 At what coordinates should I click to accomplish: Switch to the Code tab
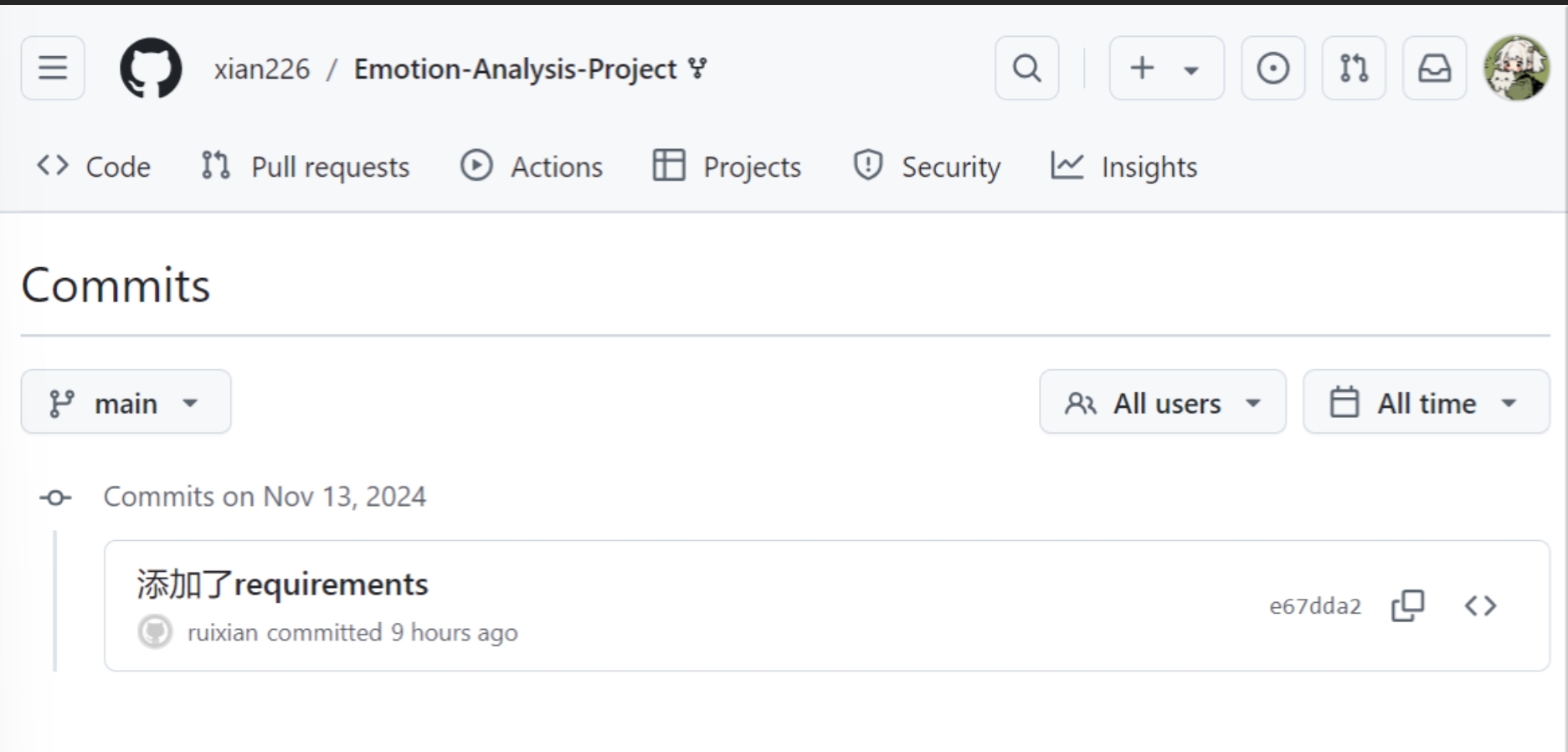pyautogui.click(x=94, y=167)
